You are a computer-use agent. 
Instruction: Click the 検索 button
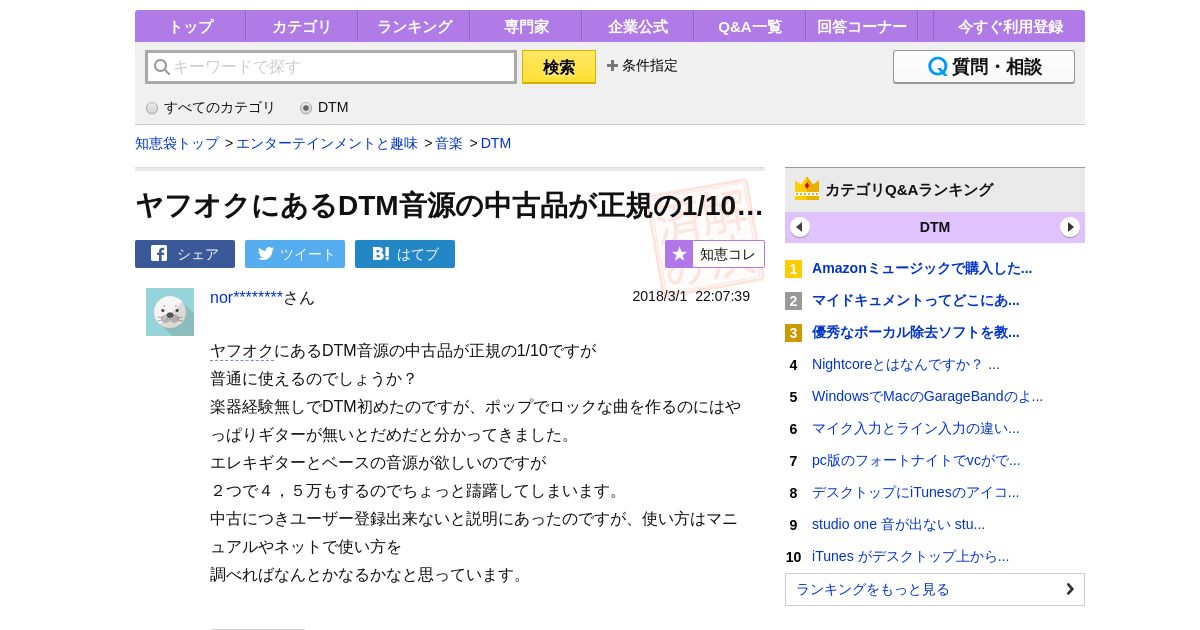(559, 67)
